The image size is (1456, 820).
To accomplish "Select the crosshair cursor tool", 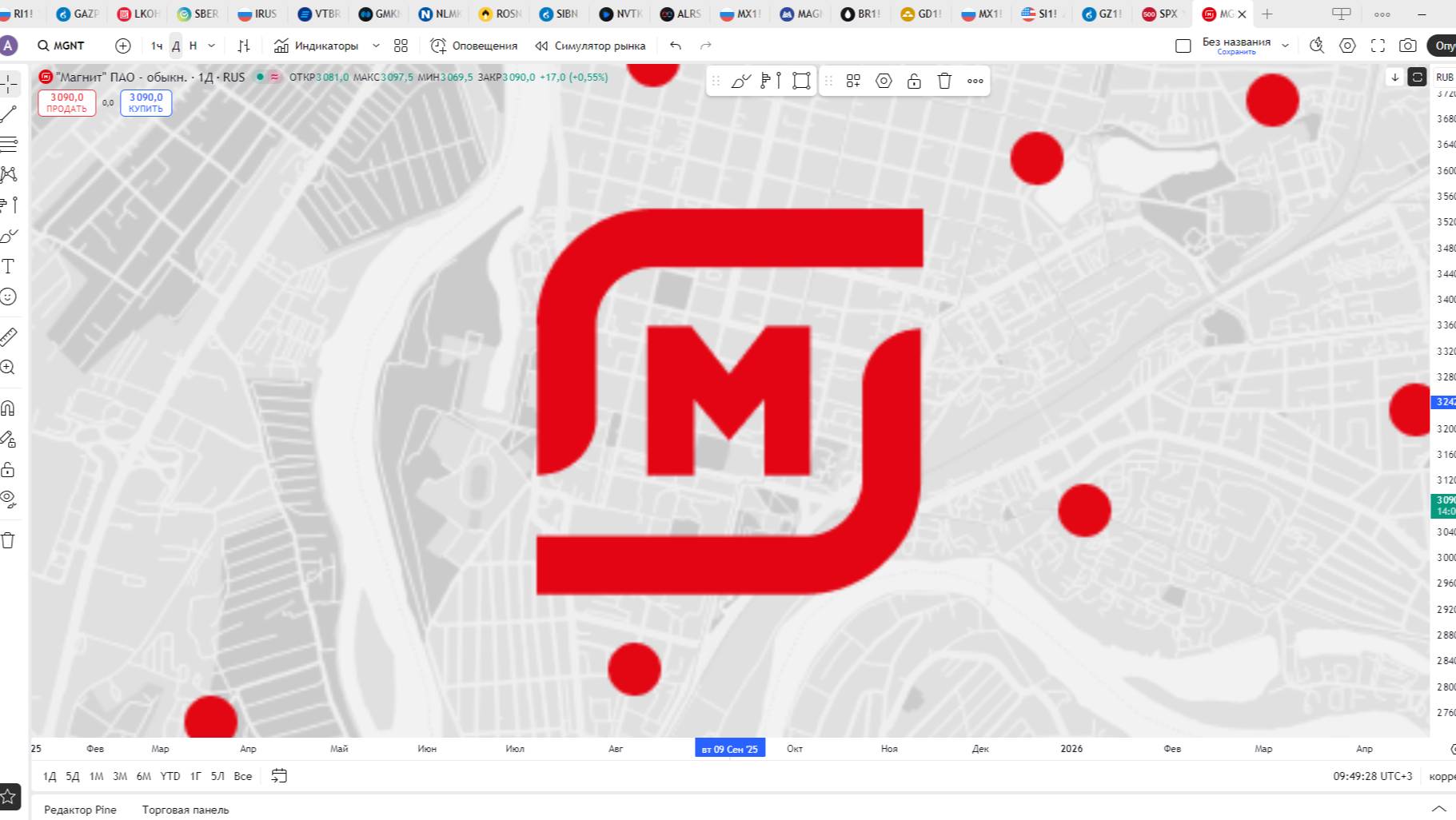I will [x=9, y=83].
